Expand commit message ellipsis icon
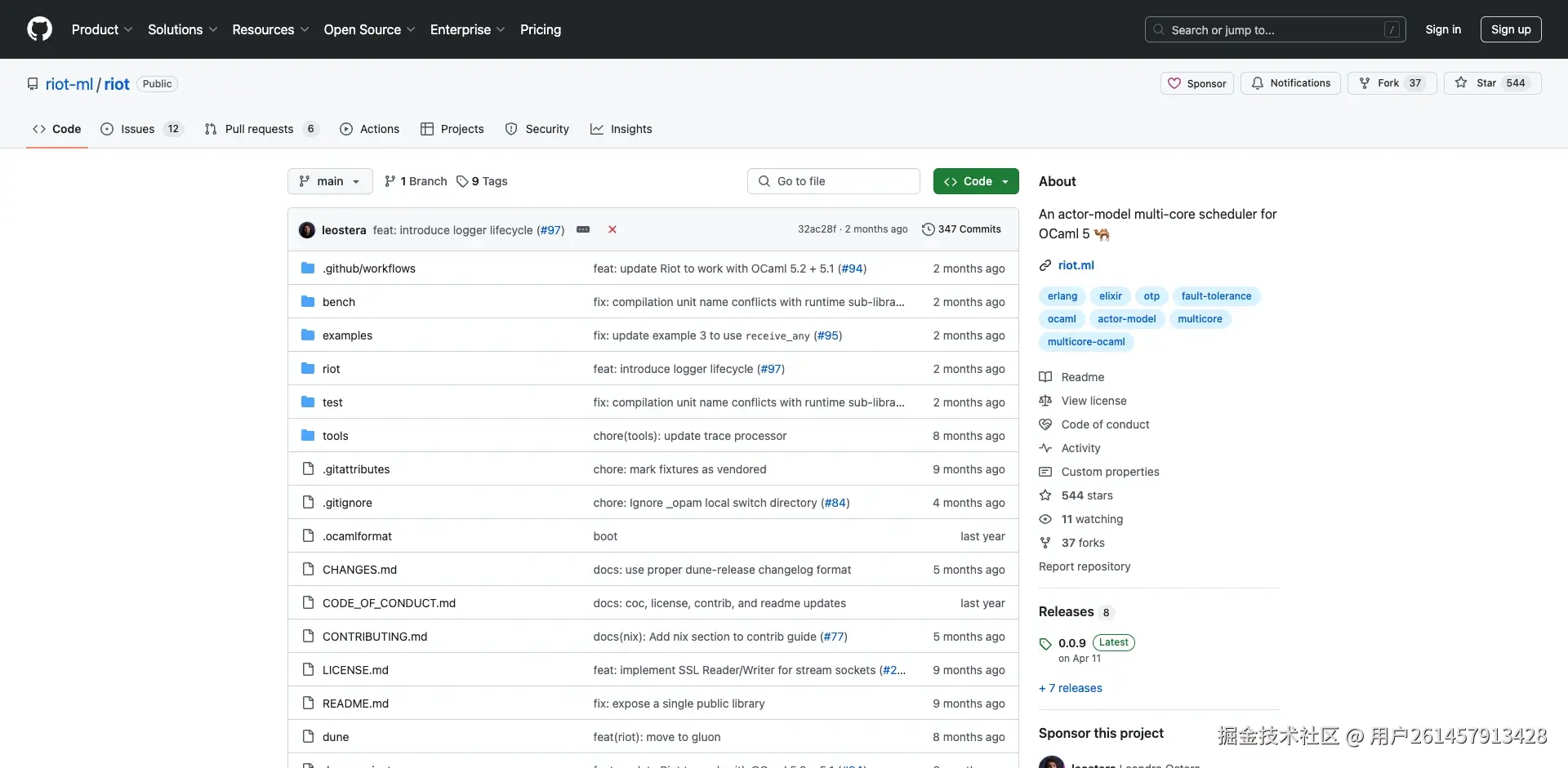This screenshot has width=1568, height=768. (583, 230)
